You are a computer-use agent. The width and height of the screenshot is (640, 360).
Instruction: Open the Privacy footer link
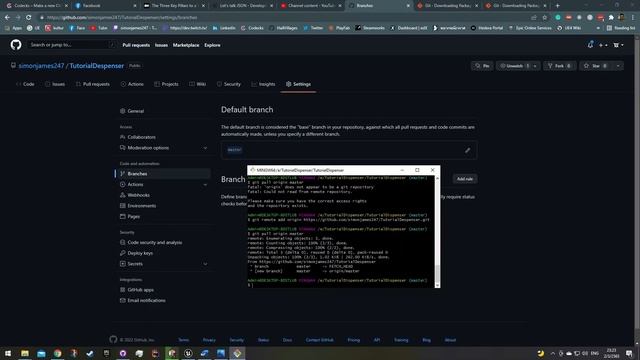[x=209, y=340]
